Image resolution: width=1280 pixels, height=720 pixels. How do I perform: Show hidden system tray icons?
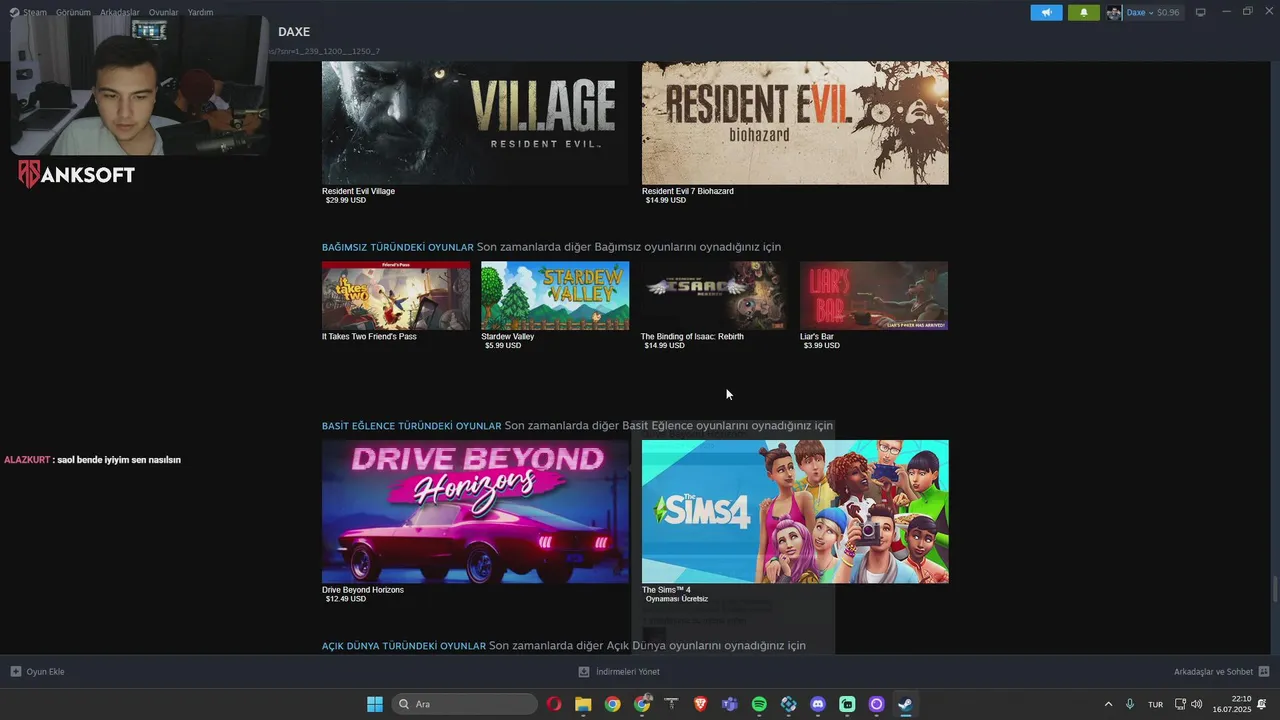1108,704
